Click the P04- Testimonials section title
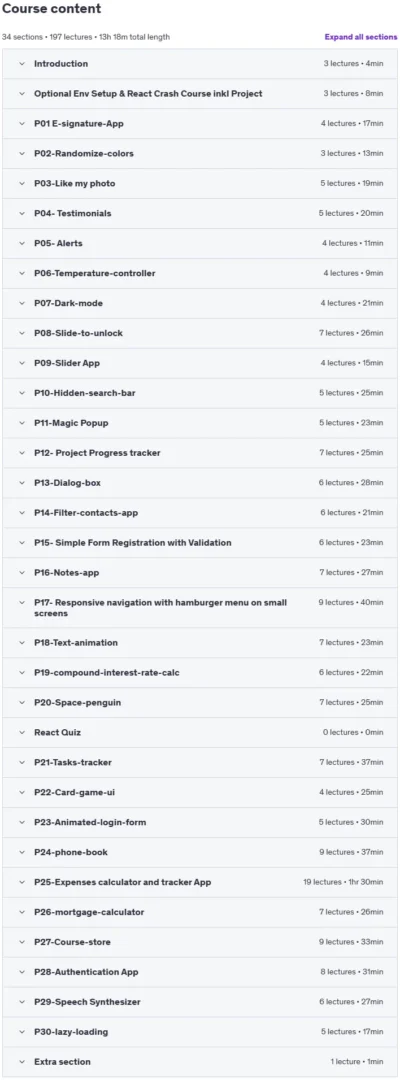Screen dimensions: 400x1080 pyautogui.click(x=72, y=214)
